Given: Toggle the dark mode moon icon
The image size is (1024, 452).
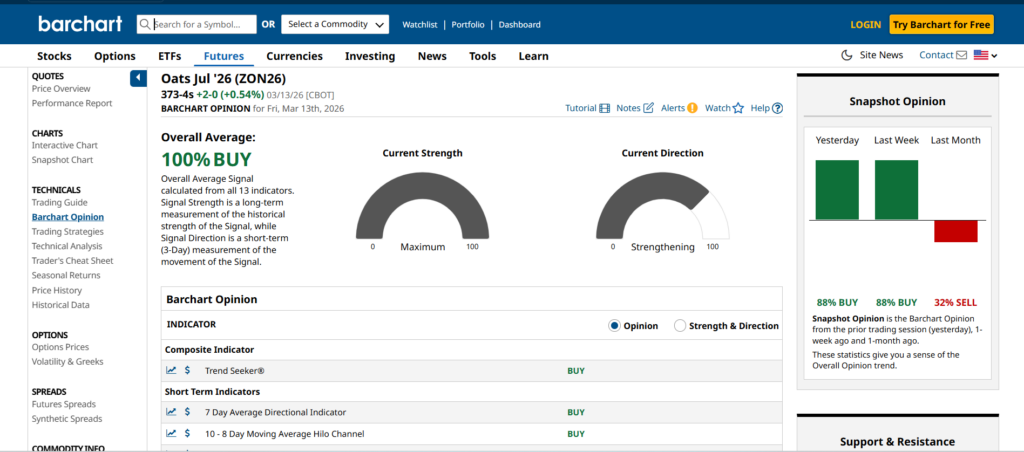Looking at the screenshot, I should [847, 55].
